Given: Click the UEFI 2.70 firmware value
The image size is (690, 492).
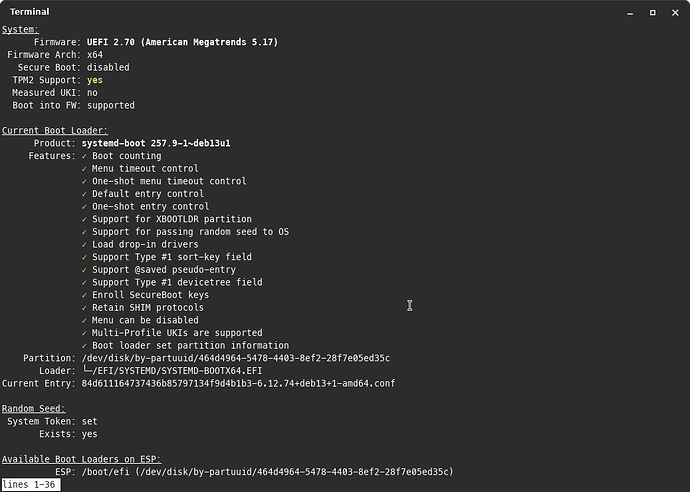Looking at the screenshot, I should coord(182,42).
